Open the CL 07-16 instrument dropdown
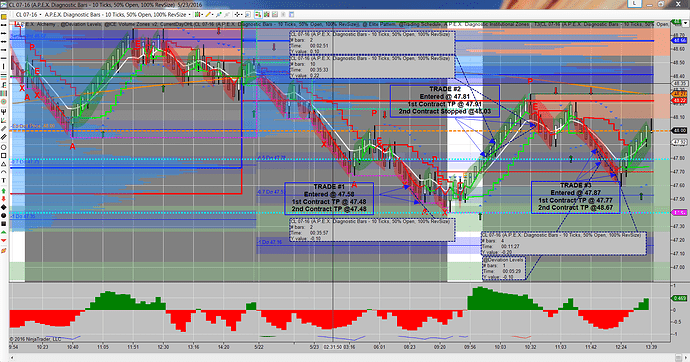Screen dimensions: 690x362 26,15
